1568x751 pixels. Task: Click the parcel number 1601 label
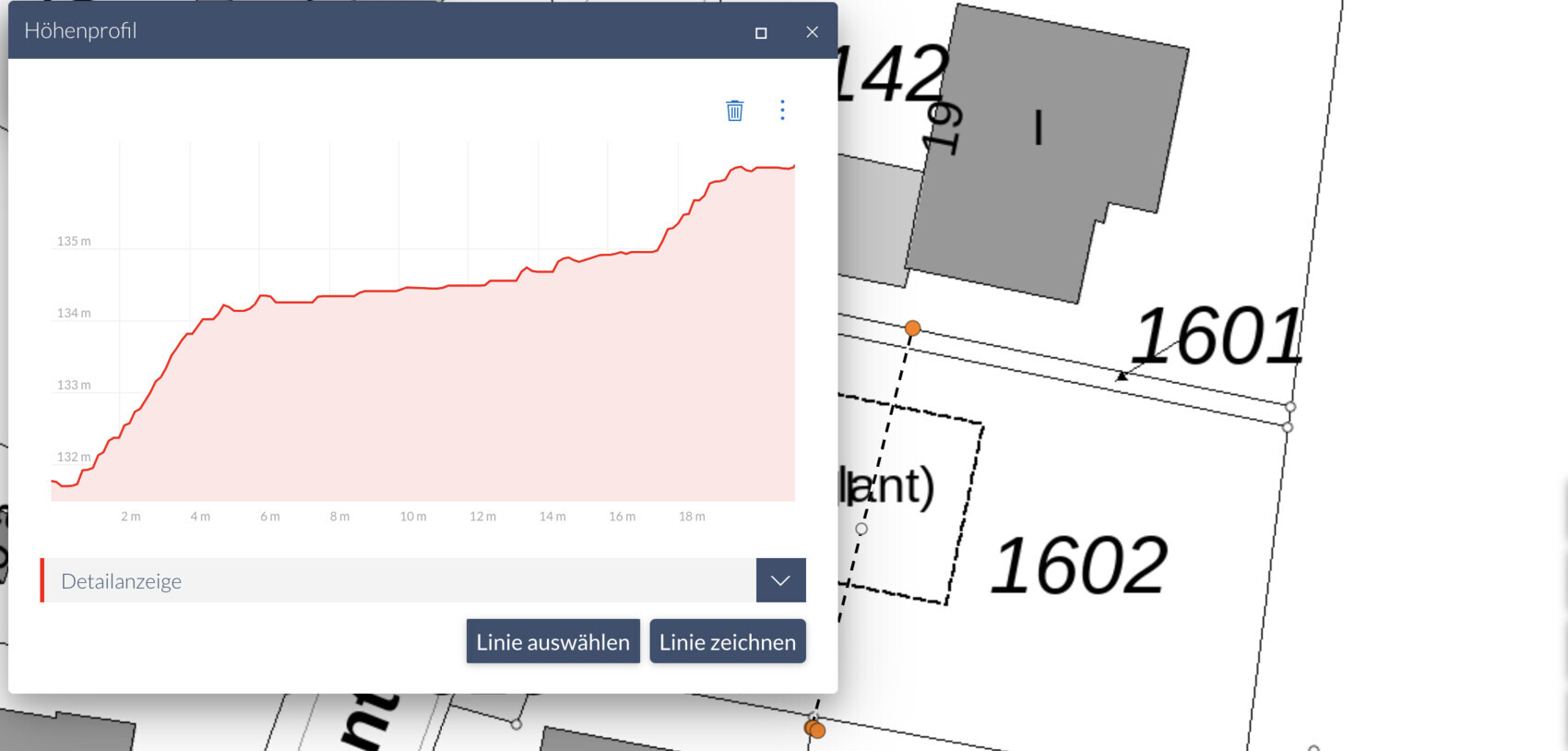click(x=1217, y=337)
